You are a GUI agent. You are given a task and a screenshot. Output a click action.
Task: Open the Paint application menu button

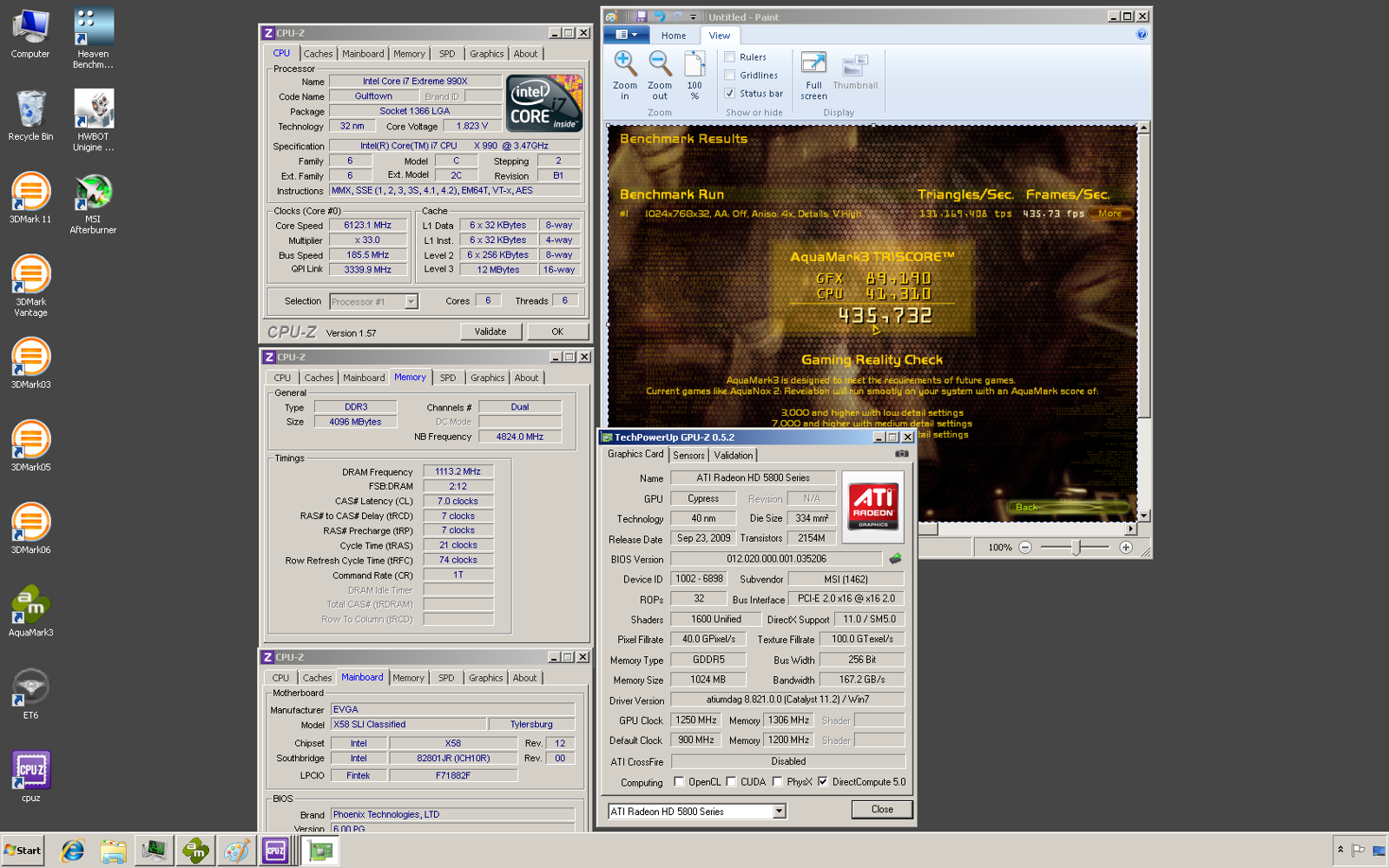[x=627, y=35]
